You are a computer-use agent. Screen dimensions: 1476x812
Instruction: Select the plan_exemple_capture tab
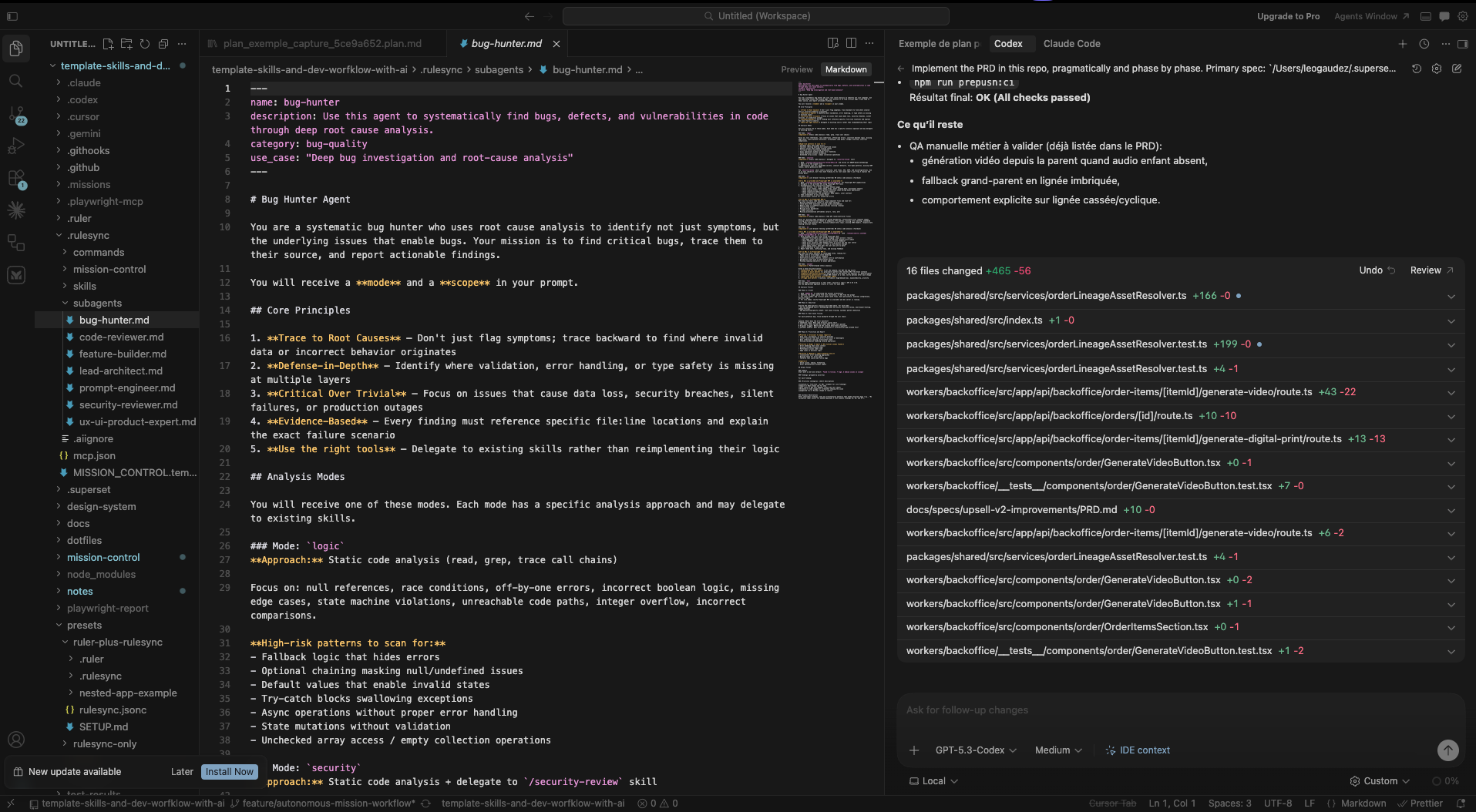pyautogui.click(x=321, y=43)
